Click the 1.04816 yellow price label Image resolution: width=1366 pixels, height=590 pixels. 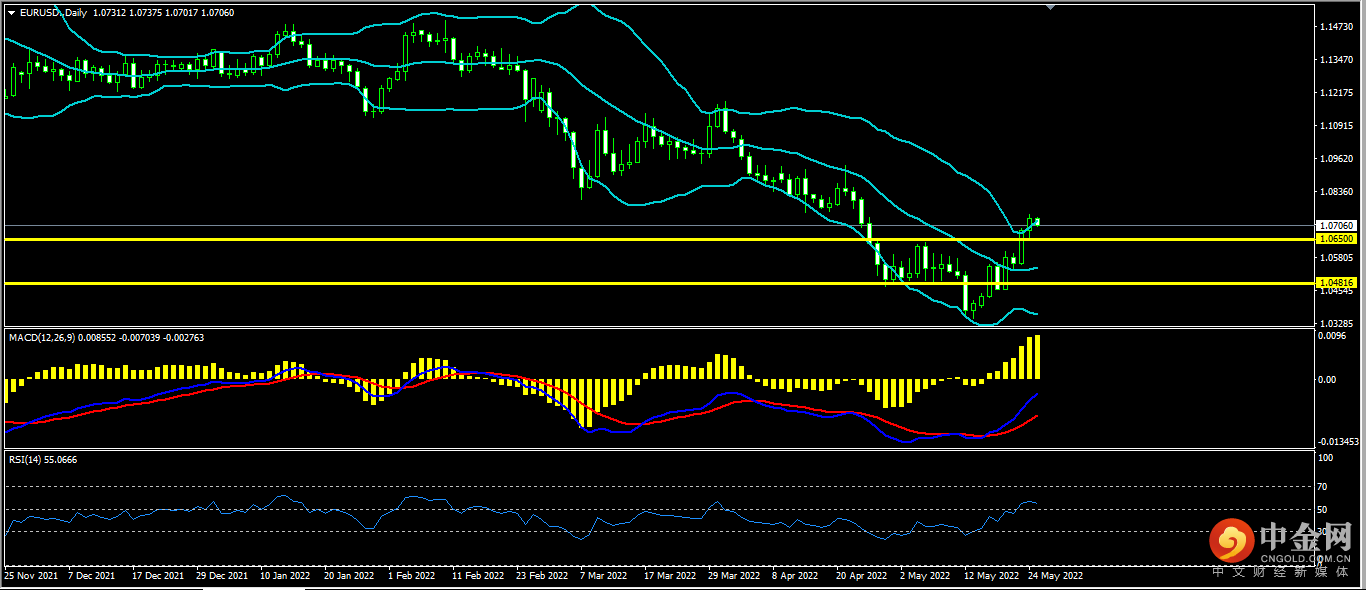pos(1336,284)
